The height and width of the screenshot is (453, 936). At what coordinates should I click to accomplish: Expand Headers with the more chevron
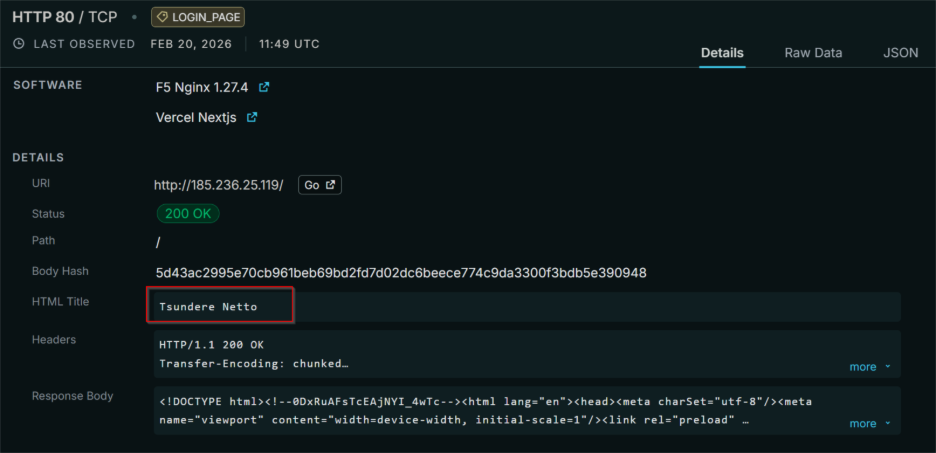pyautogui.click(x=869, y=367)
